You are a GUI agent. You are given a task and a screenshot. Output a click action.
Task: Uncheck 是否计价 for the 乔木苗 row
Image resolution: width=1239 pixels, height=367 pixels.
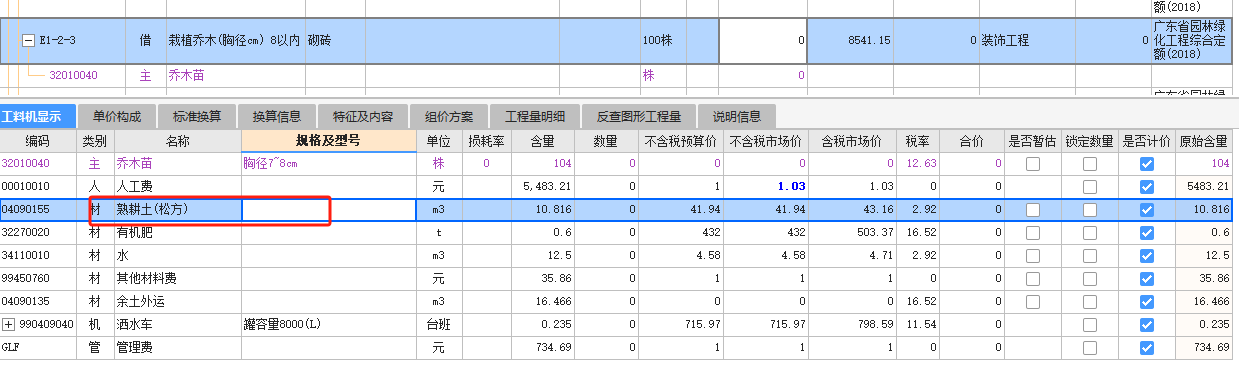pyautogui.click(x=1147, y=163)
